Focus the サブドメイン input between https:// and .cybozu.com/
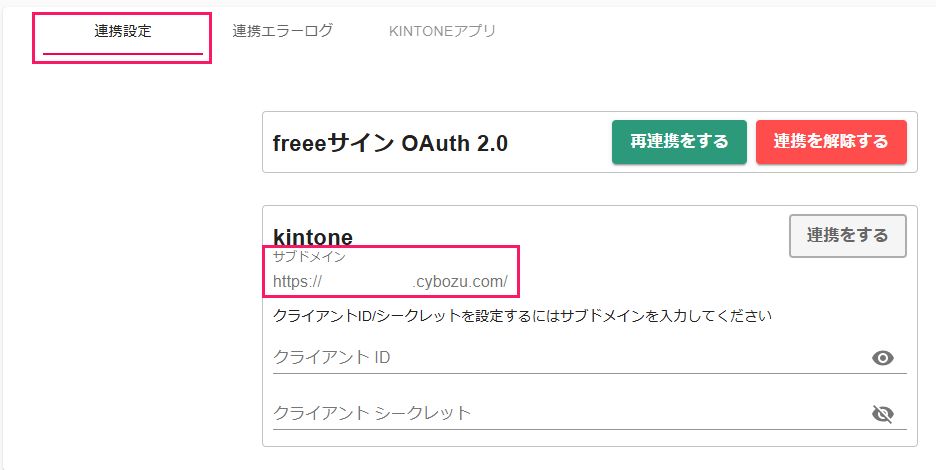Viewport: 936px width, 470px height. tap(367, 281)
